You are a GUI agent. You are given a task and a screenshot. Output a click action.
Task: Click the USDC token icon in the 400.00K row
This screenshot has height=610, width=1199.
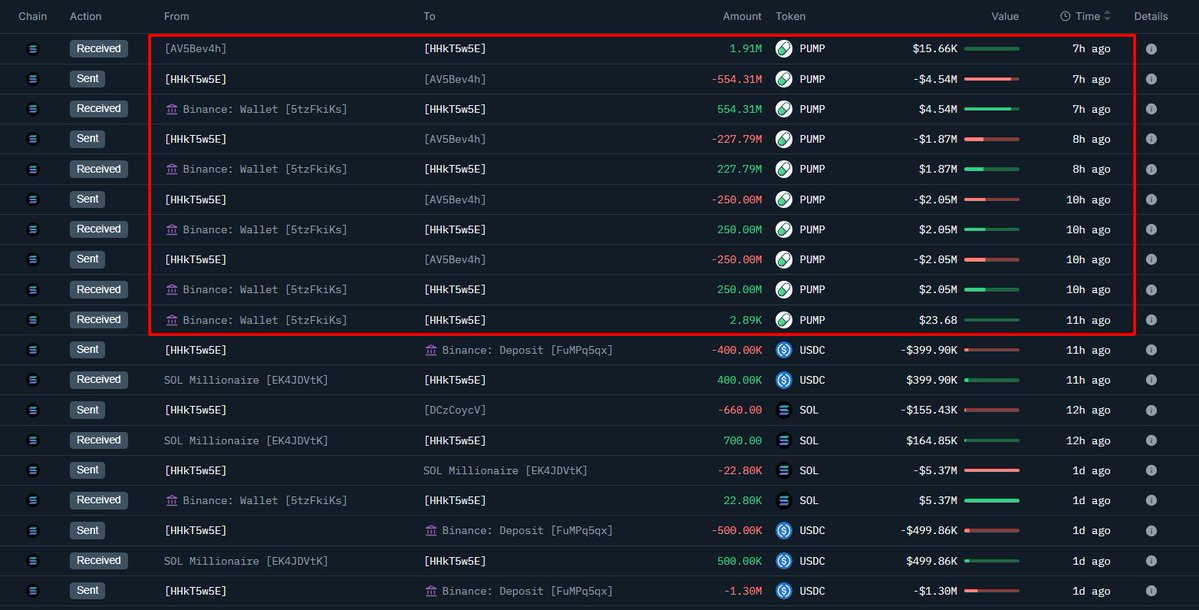pyautogui.click(x=784, y=380)
